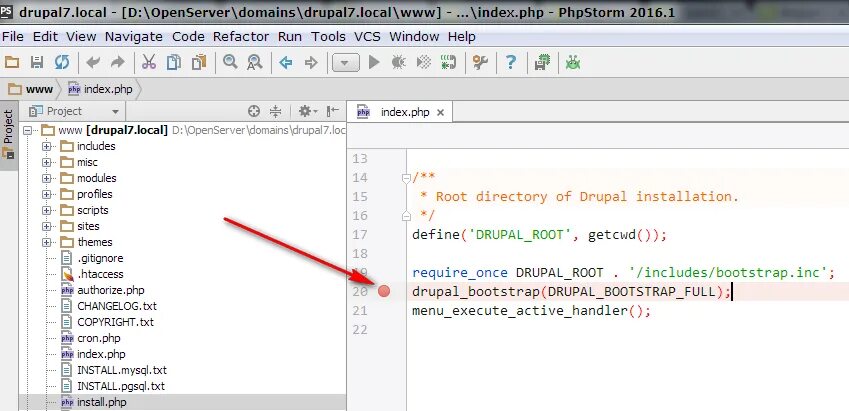Expand the modules folder

coord(47,178)
